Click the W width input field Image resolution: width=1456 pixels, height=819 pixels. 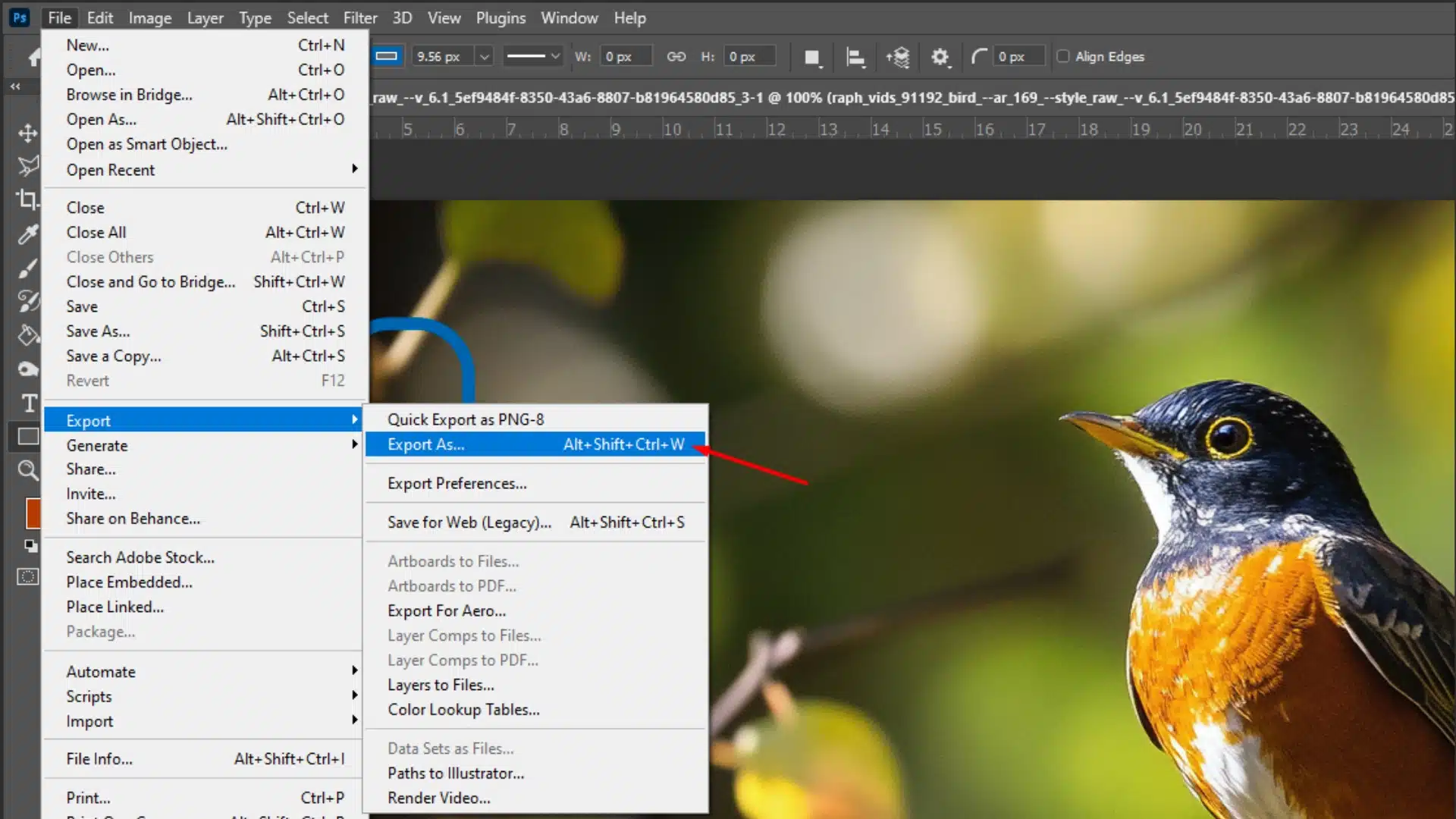pos(626,57)
